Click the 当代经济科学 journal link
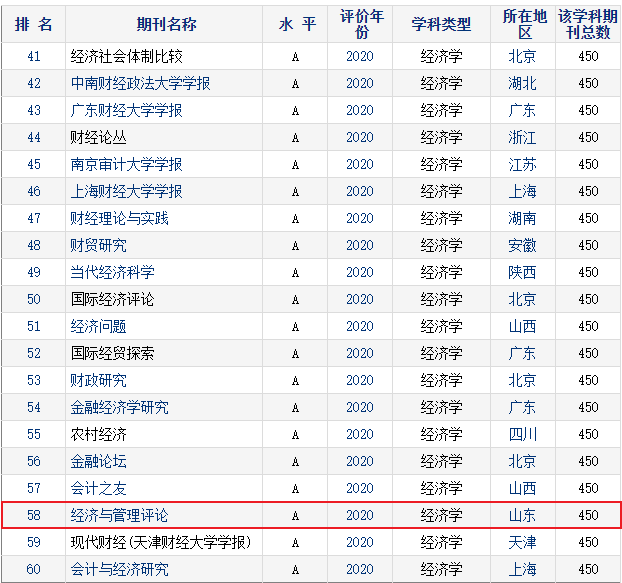This screenshot has width=622, height=583. (112, 272)
